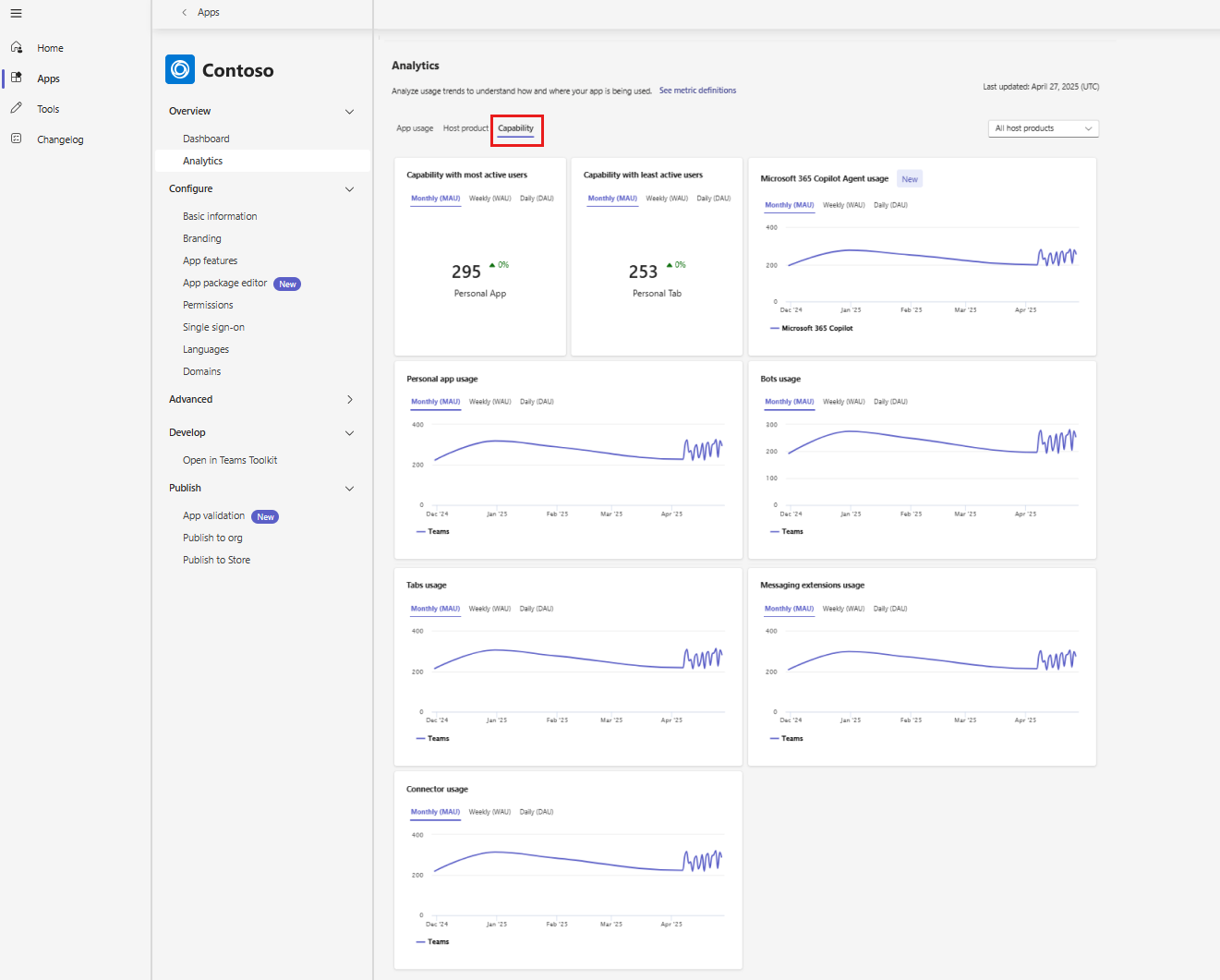Select Daily (DAU) in Bots usage card
The width and height of the screenshot is (1220, 980).
(890, 402)
